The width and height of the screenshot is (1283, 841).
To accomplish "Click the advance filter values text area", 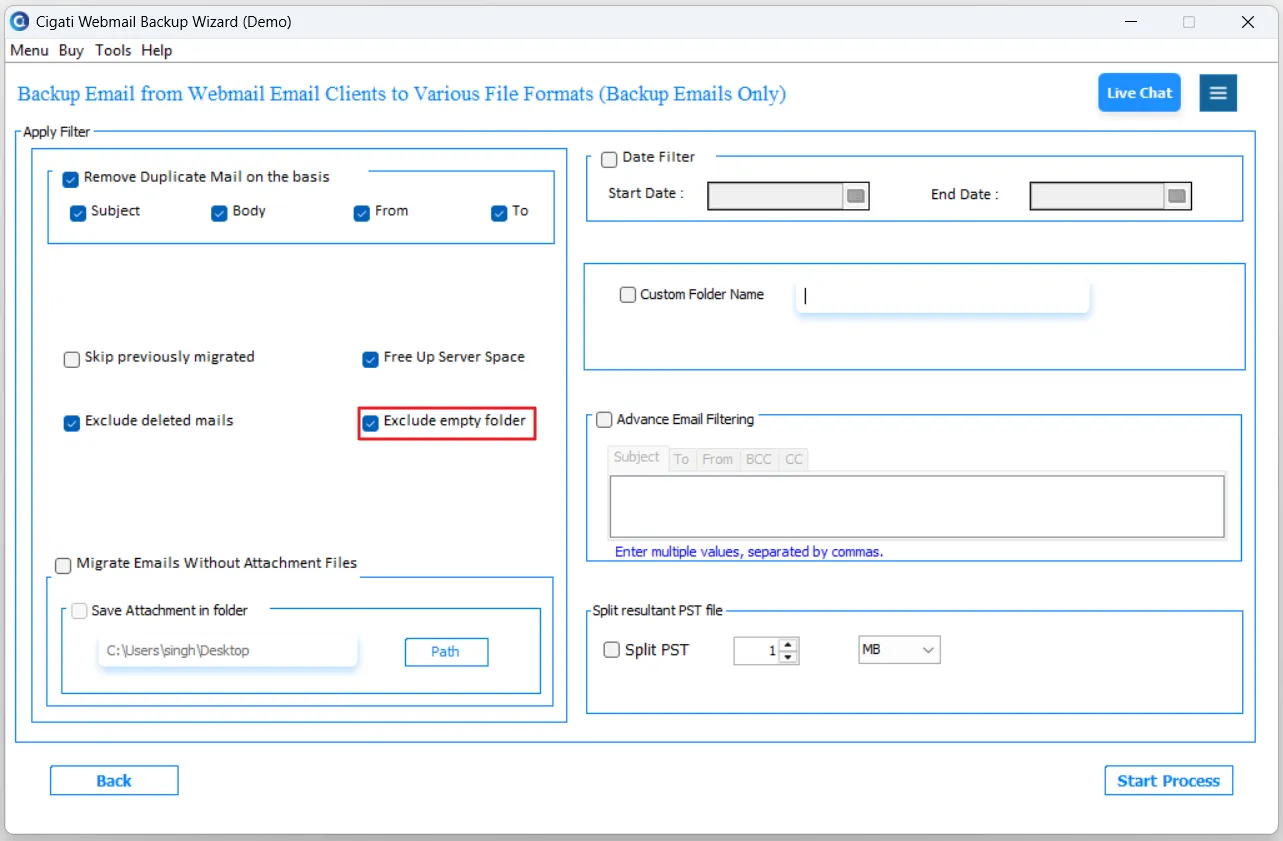I will click(917, 507).
